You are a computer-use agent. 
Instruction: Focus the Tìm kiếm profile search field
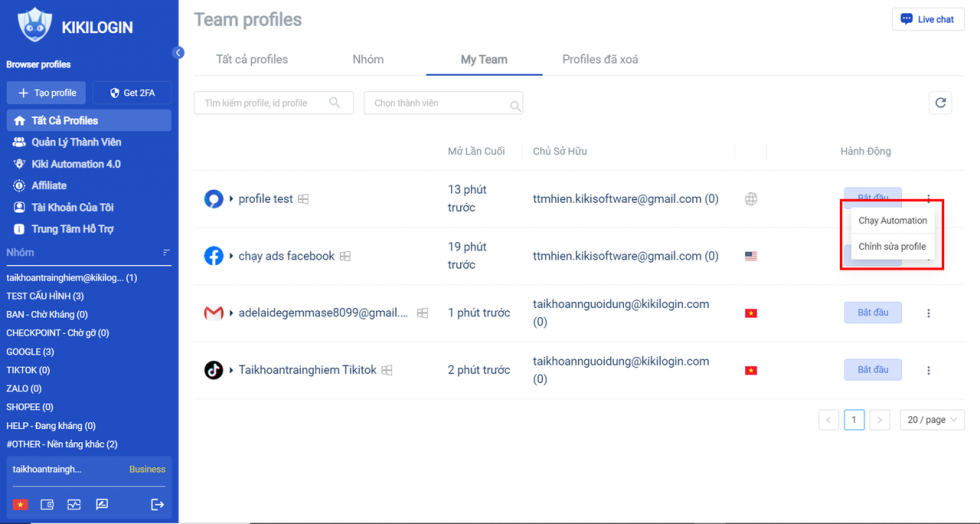pyautogui.click(x=274, y=103)
